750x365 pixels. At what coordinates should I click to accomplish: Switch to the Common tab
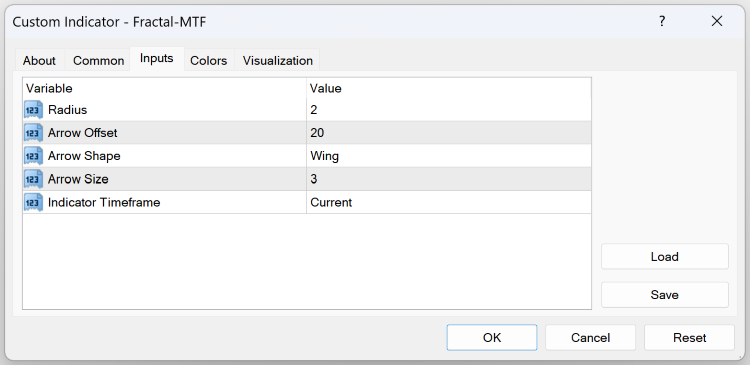[x=99, y=61]
